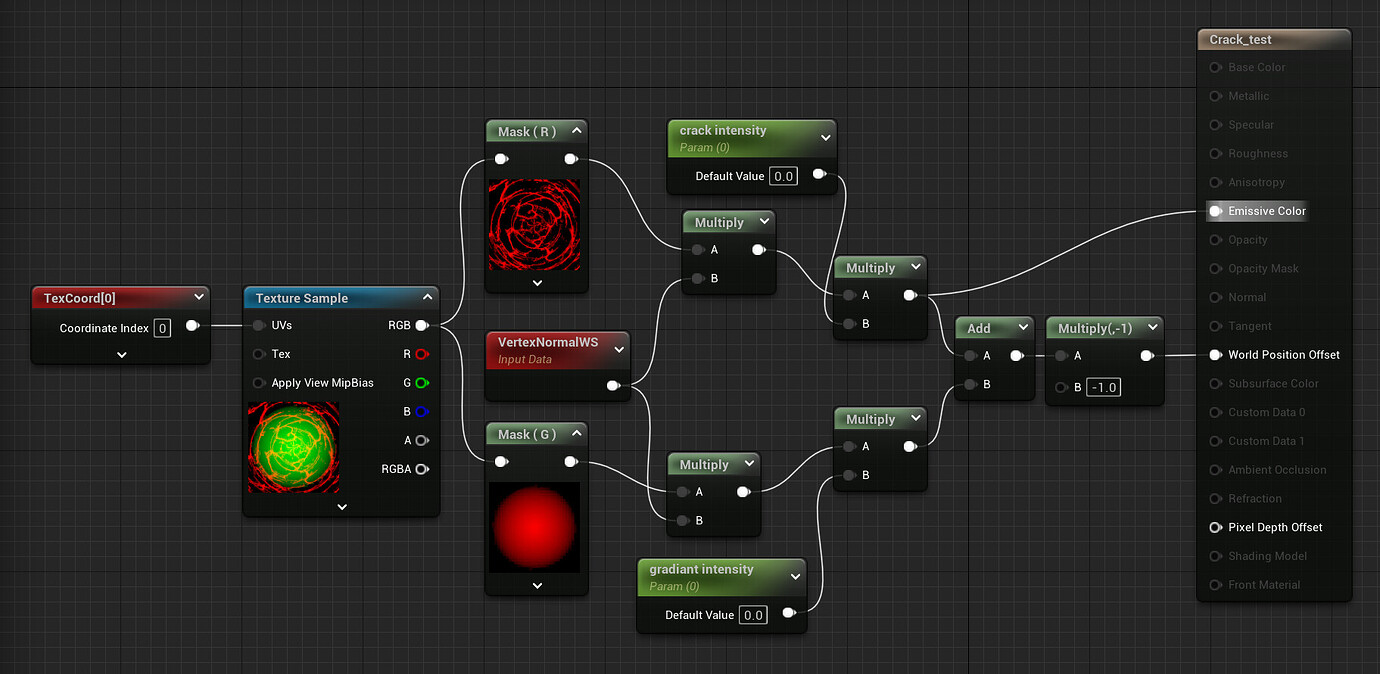This screenshot has height=674, width=1380.
Task: Collapse the crack intensity parameter node
Action: 825,136
